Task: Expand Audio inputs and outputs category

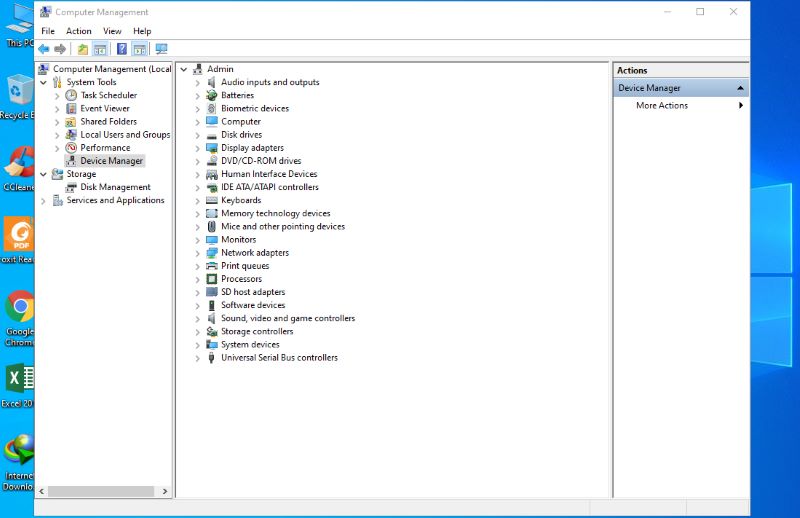Action: [x=197, y=83]
